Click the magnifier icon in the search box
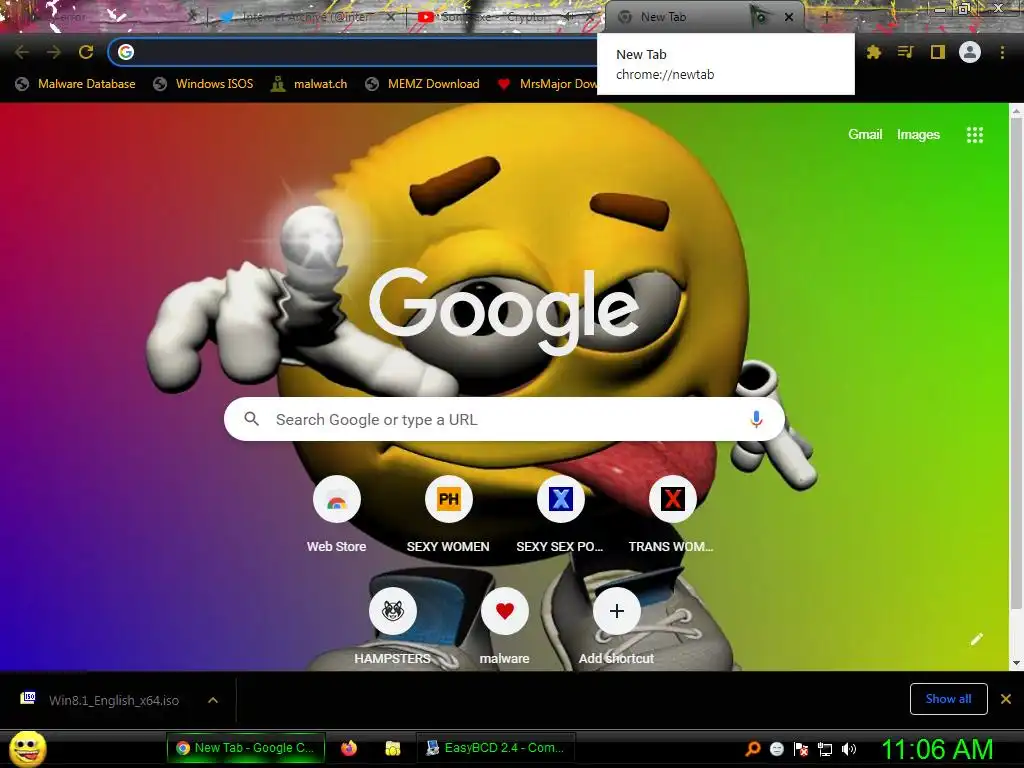 (251, 419)
